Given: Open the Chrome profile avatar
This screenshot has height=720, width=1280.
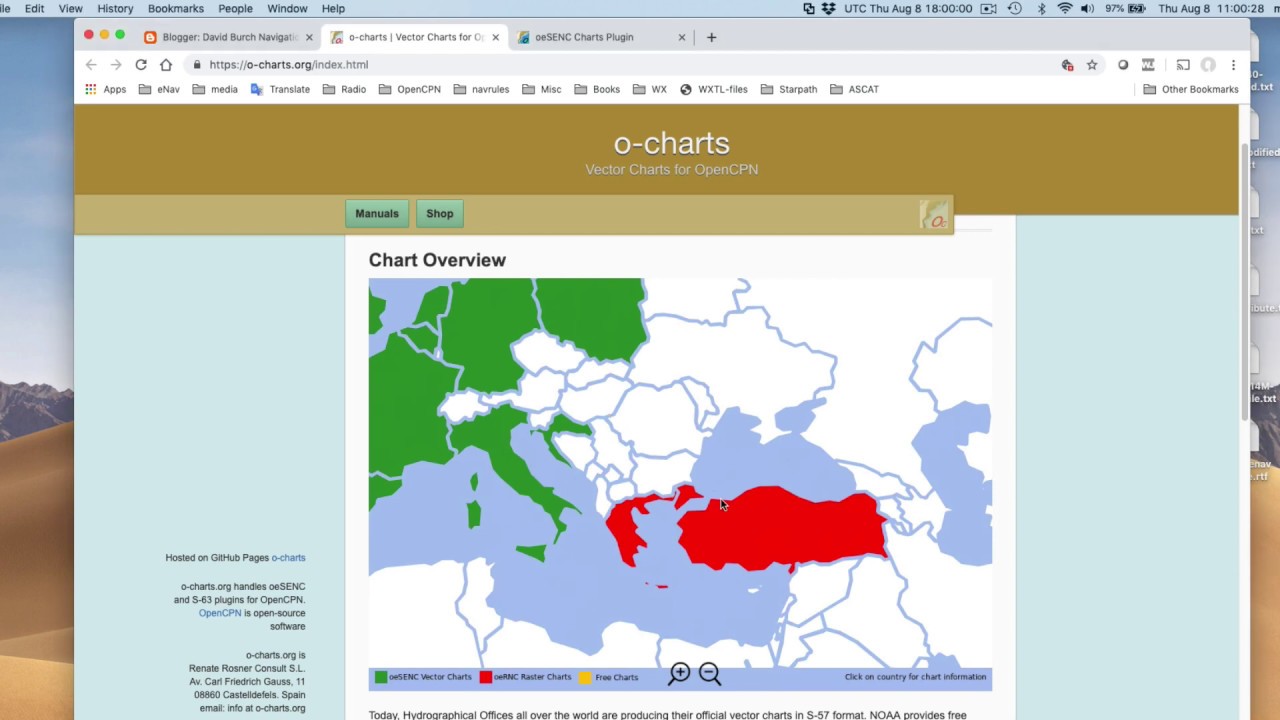Looking at the screenshot, I should pos(1208,65).
